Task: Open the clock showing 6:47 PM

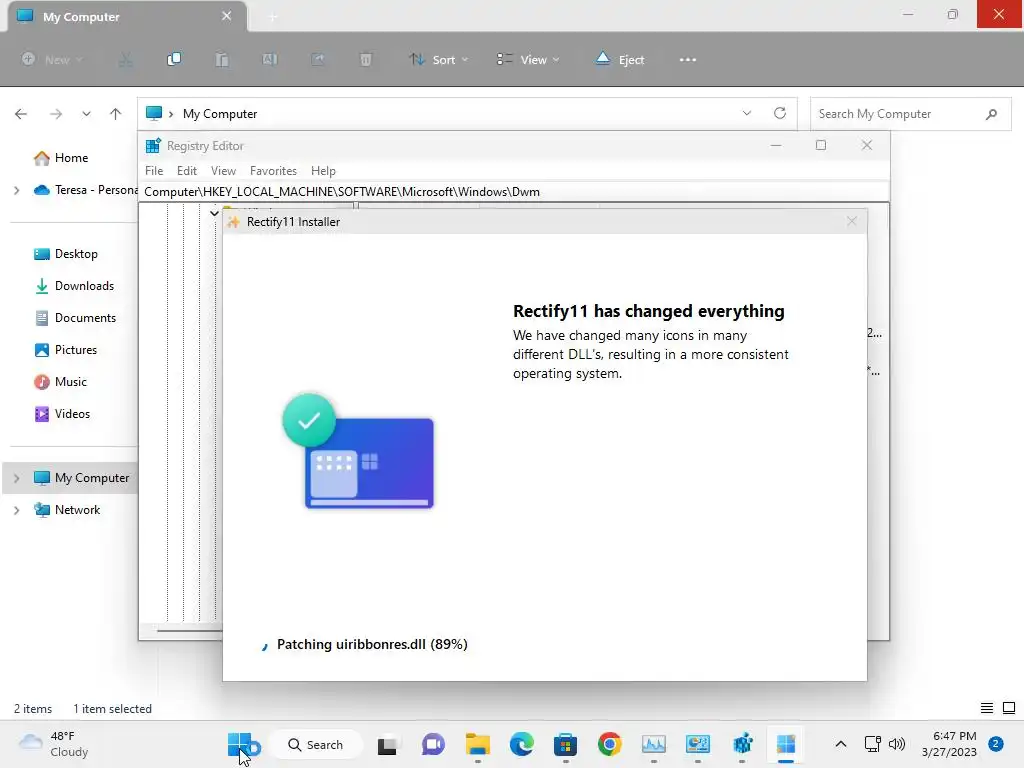Action: (949, 744)
